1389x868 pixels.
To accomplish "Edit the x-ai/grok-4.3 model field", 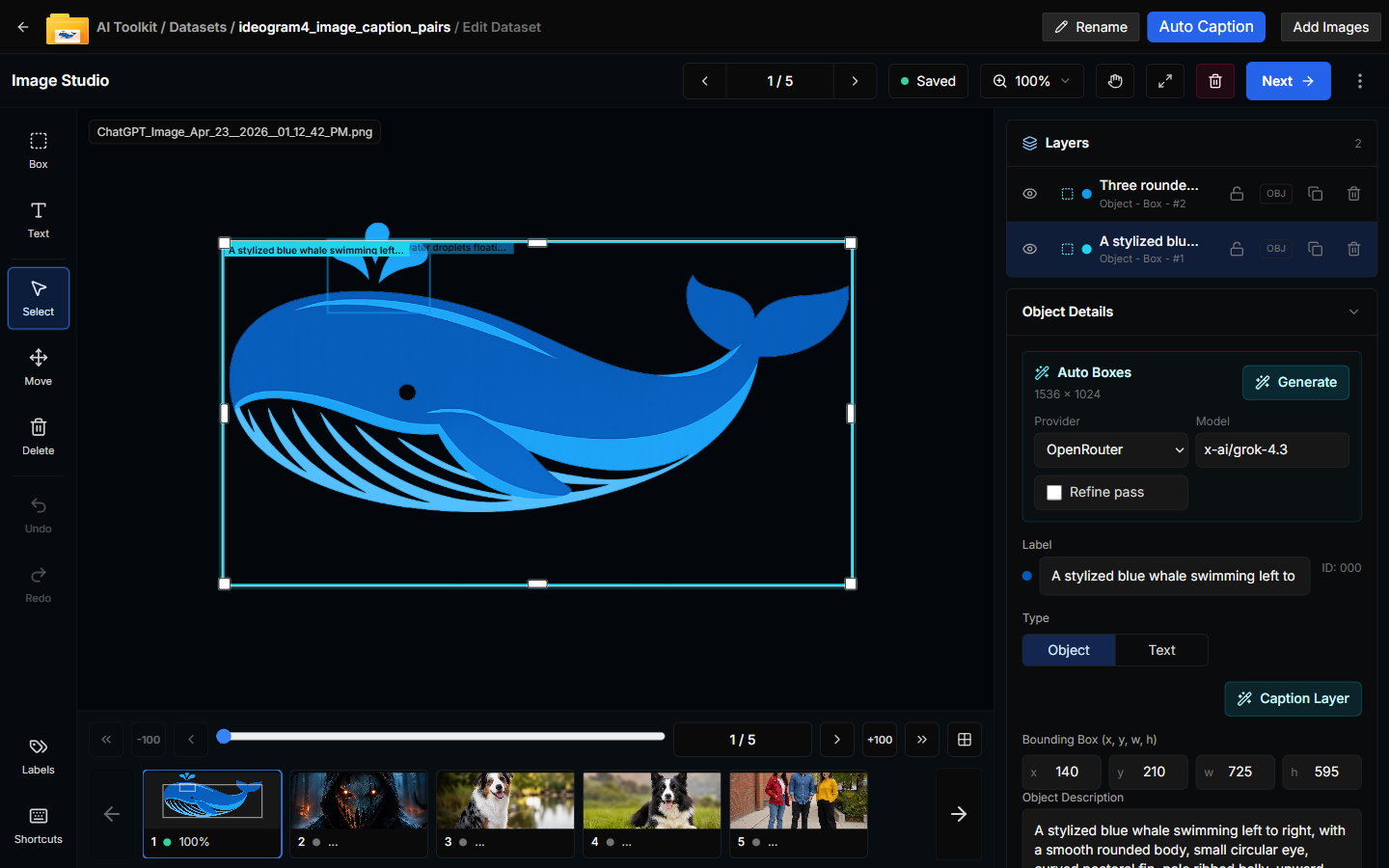I will click(x=1272, y=449).
